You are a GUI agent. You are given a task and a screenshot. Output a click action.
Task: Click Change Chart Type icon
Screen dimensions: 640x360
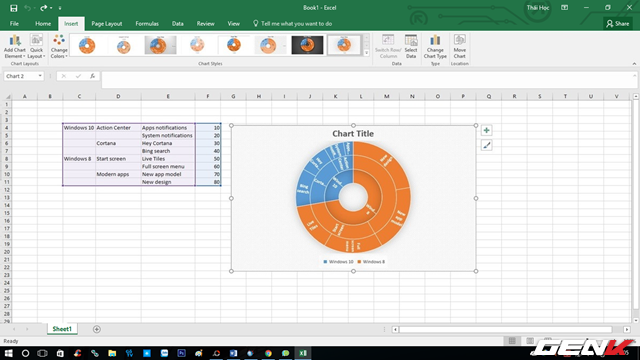(435, 46)
